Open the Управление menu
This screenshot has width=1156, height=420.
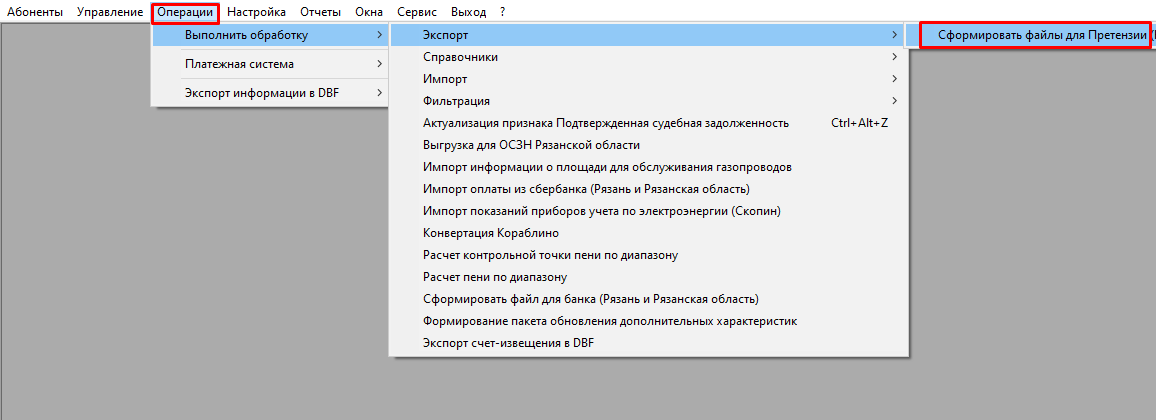(109, 12)
